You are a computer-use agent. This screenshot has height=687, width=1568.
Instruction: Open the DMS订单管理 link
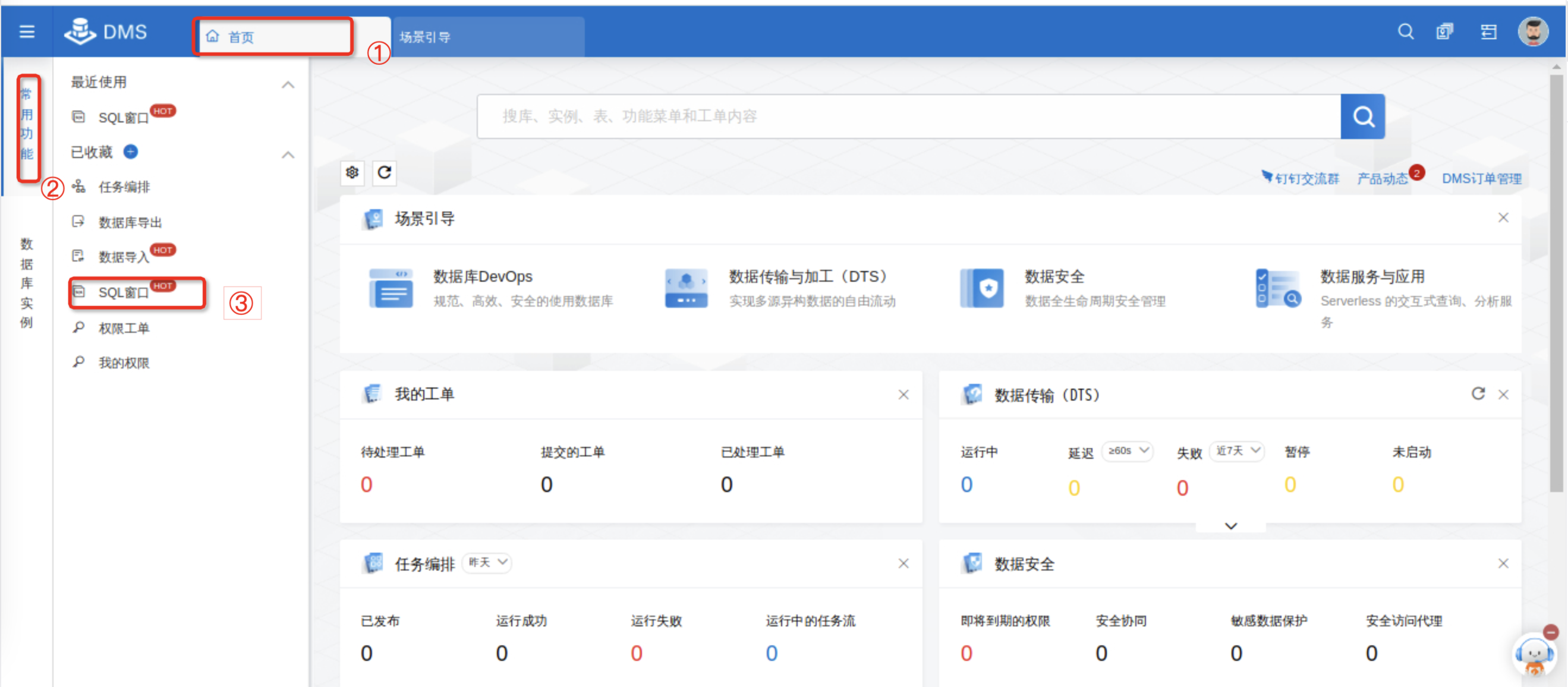click(1481, 178)
